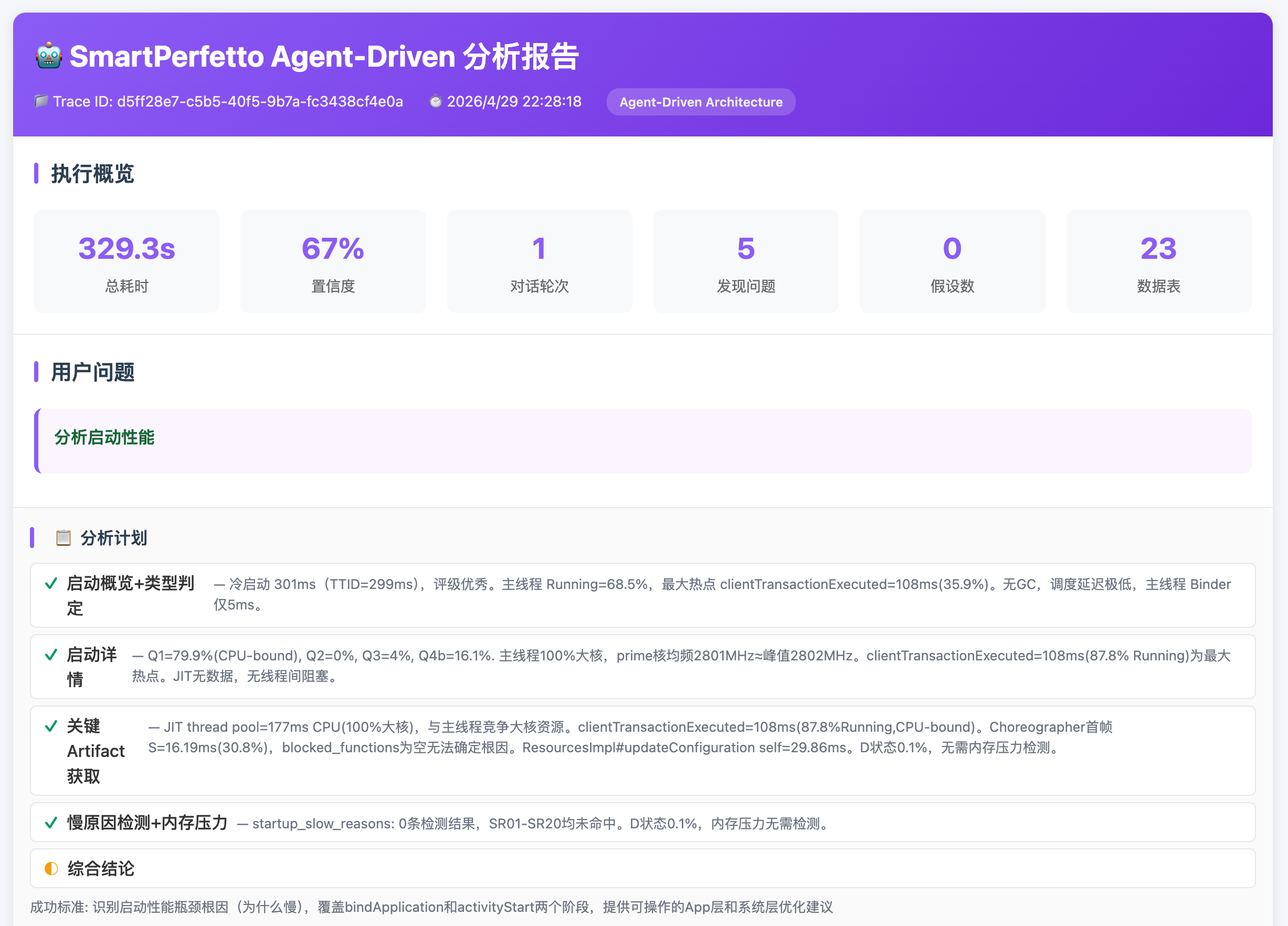Image resolution: width=1288 pixels, height=926 pixels.
Task: Click the robot emoji in the report title
Action: pyautogui.click(x=48, y=56)
